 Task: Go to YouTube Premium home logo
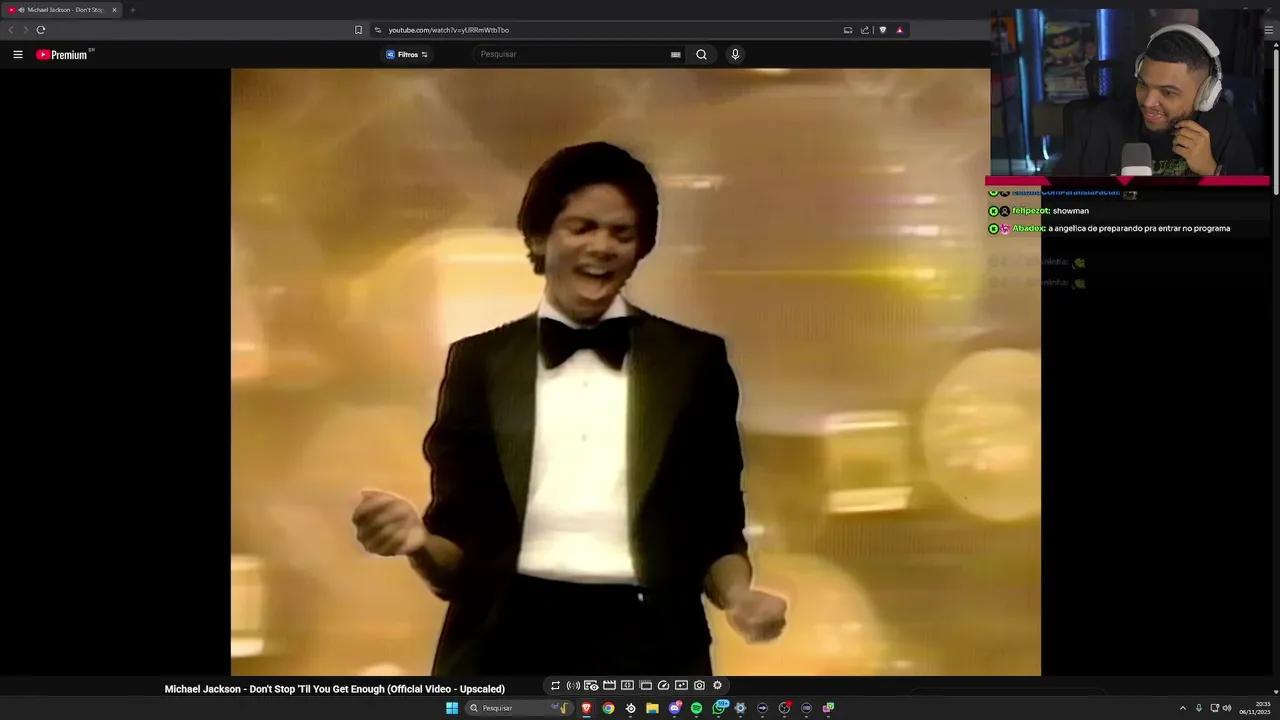(x=62, y=55)
